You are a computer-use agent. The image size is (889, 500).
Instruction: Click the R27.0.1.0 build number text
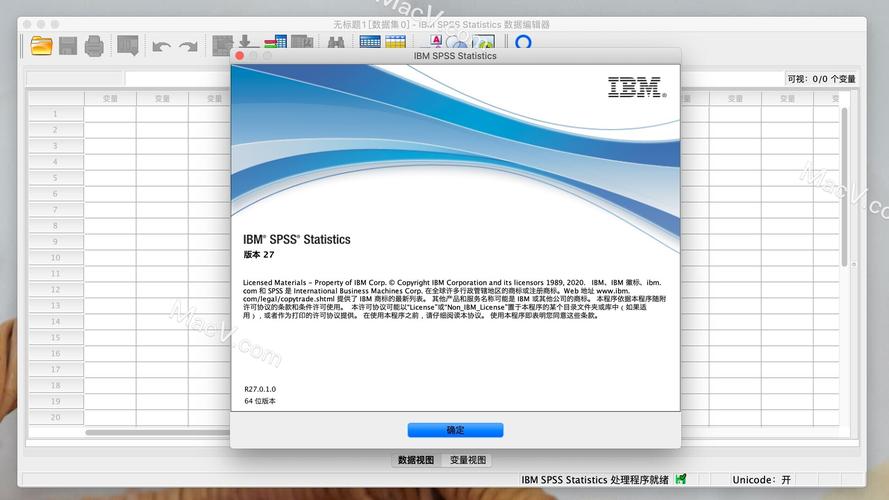coord(260,389)
